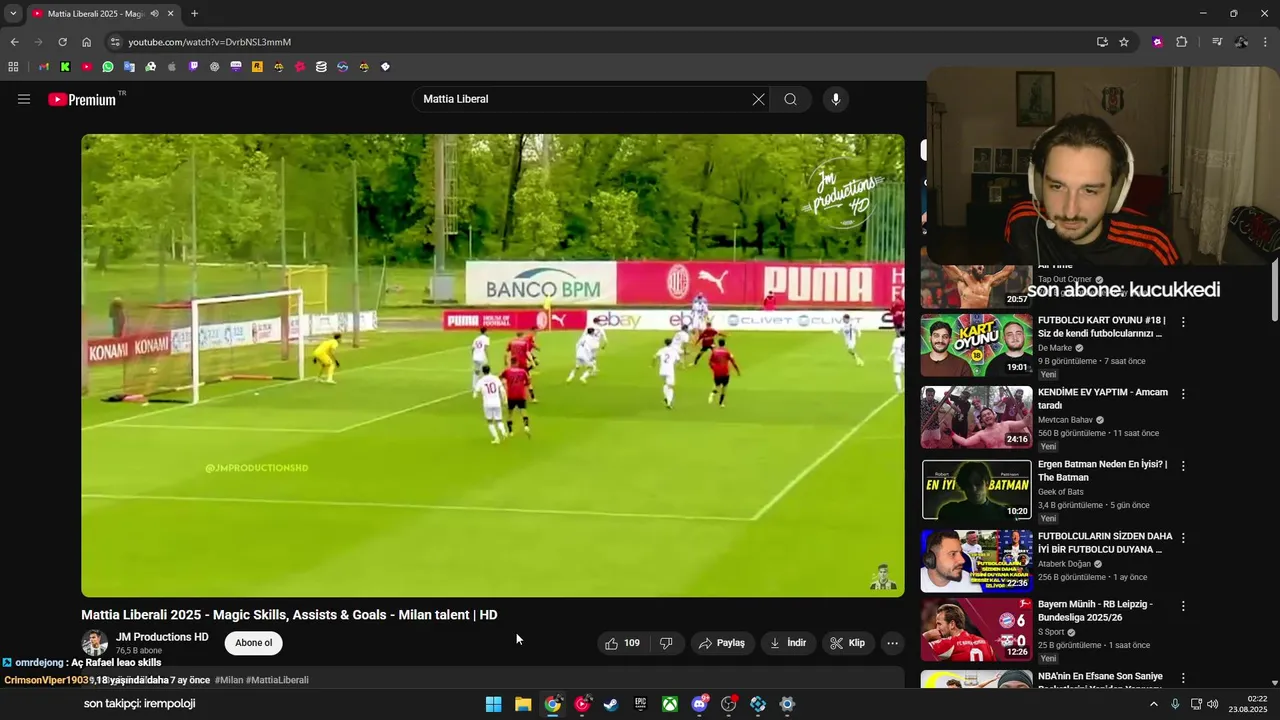This screenshot has height=720, width=1280.
Task: Open the Twitch bookmark
Action: pos(193,67)
